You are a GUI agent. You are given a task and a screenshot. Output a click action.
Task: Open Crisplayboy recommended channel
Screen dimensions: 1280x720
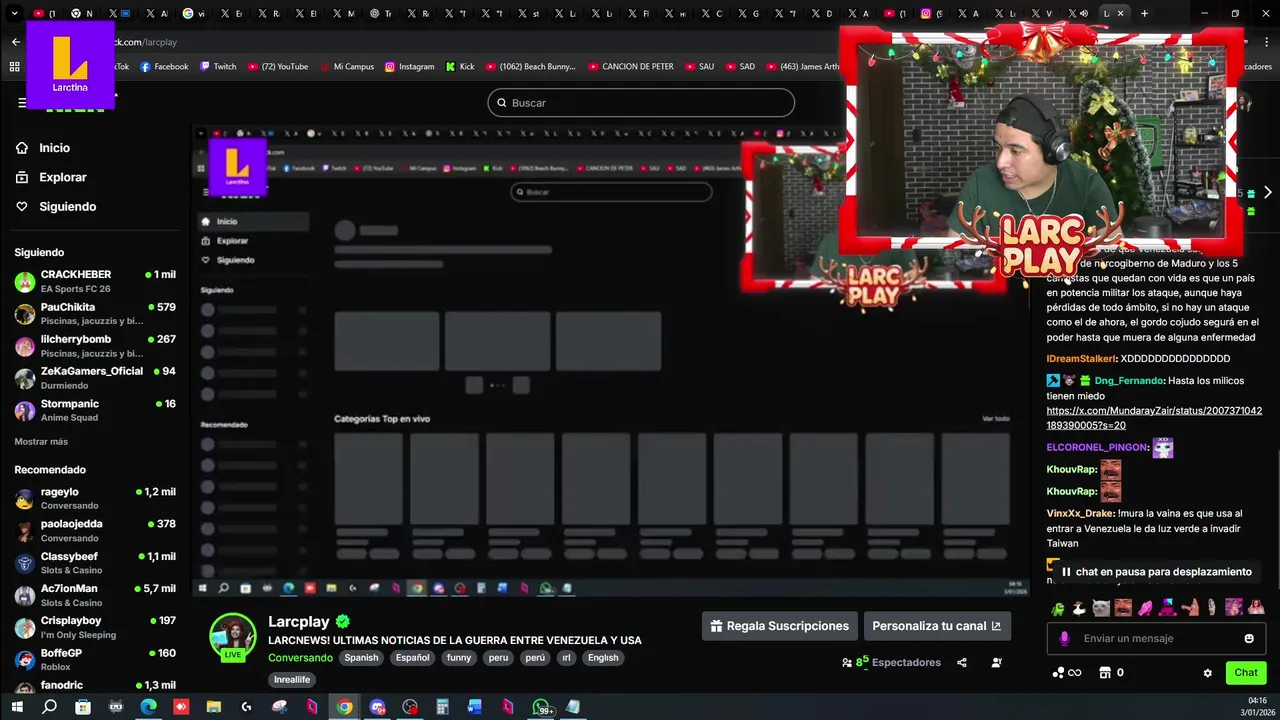(x=95, y=627)
